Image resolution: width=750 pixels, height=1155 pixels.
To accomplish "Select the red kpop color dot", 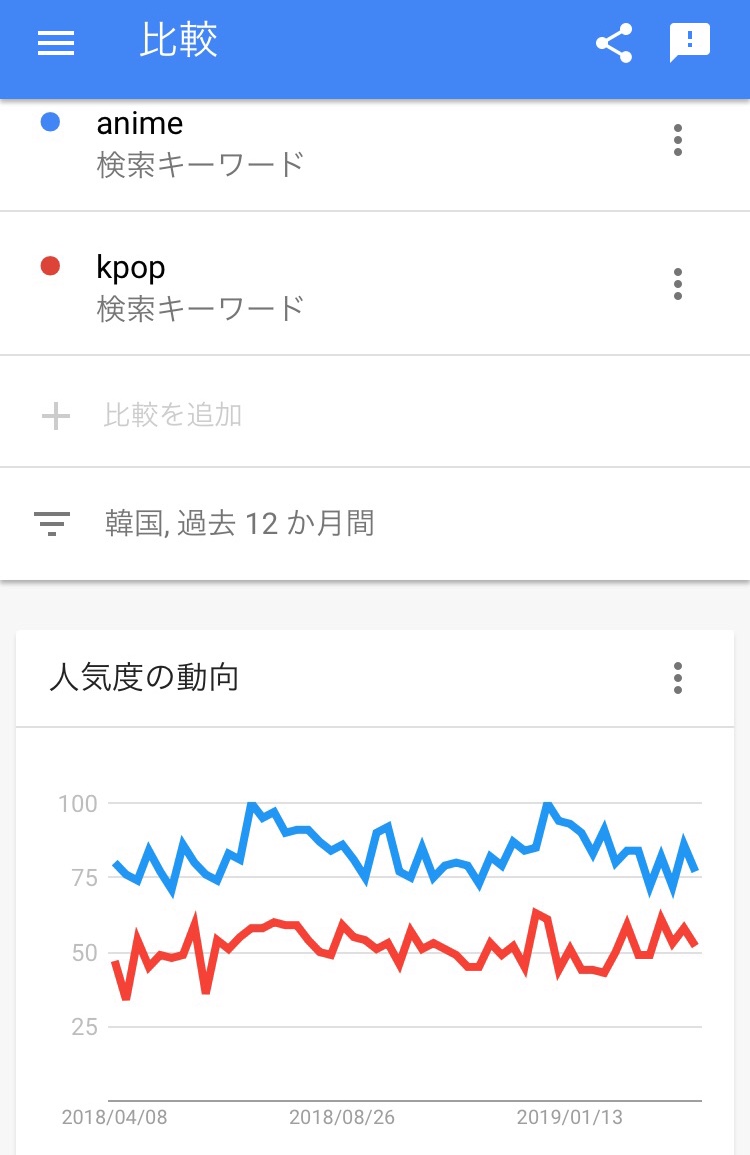I will click(x=50, y=266).
